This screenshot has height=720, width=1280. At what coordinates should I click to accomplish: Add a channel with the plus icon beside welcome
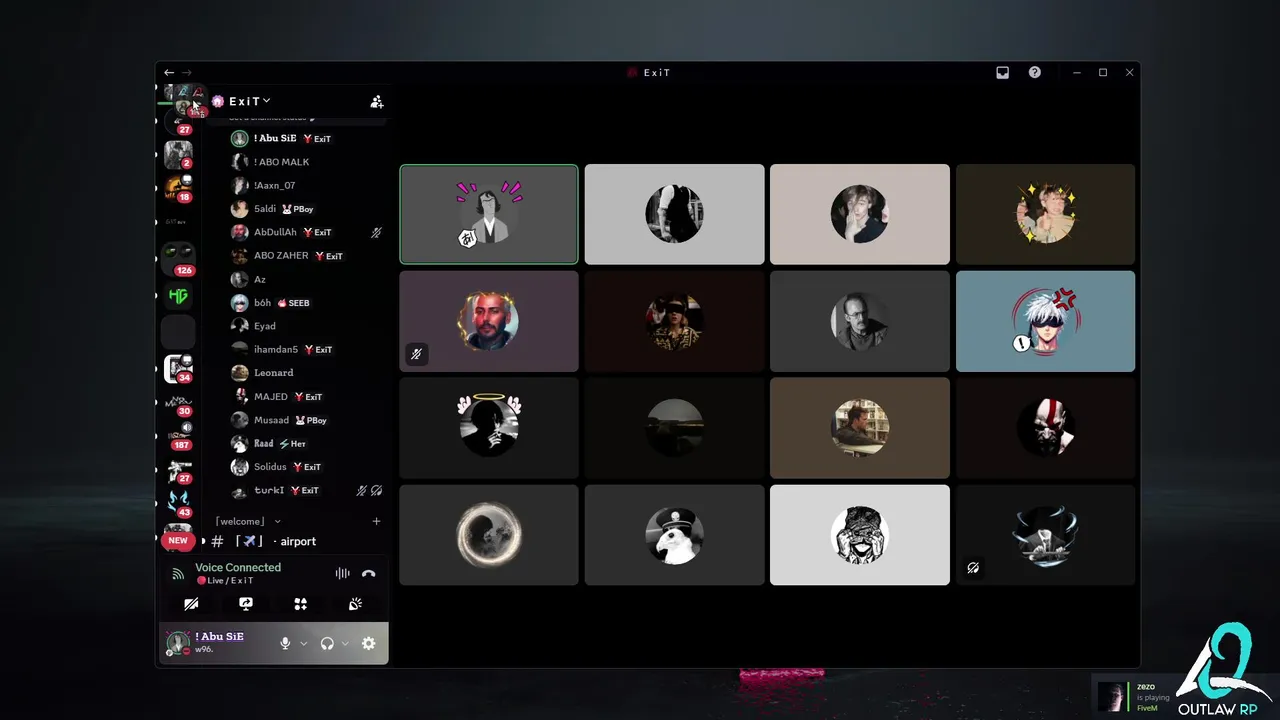tap(377, 521)
